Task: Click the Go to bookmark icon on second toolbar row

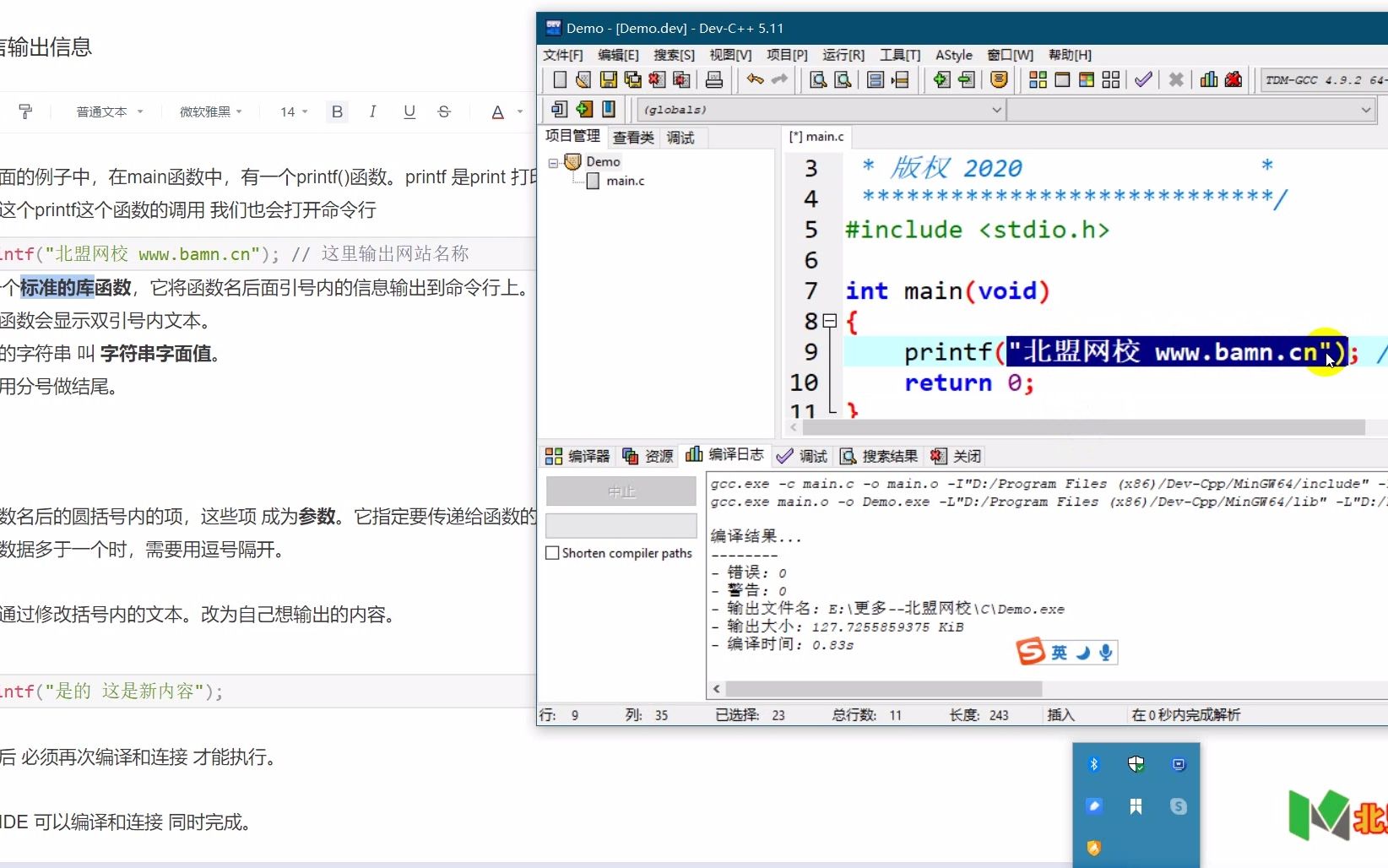Action: [609, 109]
